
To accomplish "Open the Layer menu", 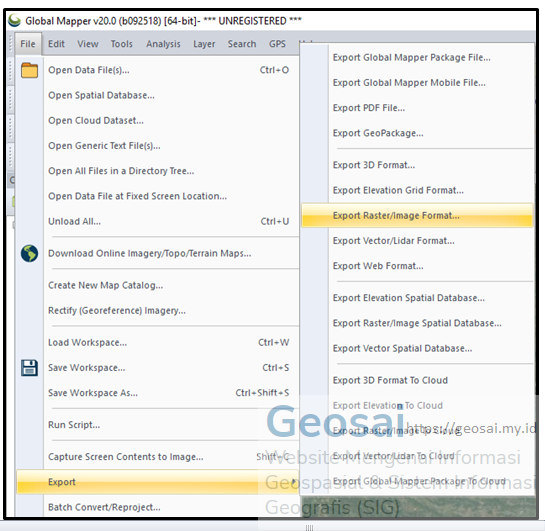I will pos(204,44).
